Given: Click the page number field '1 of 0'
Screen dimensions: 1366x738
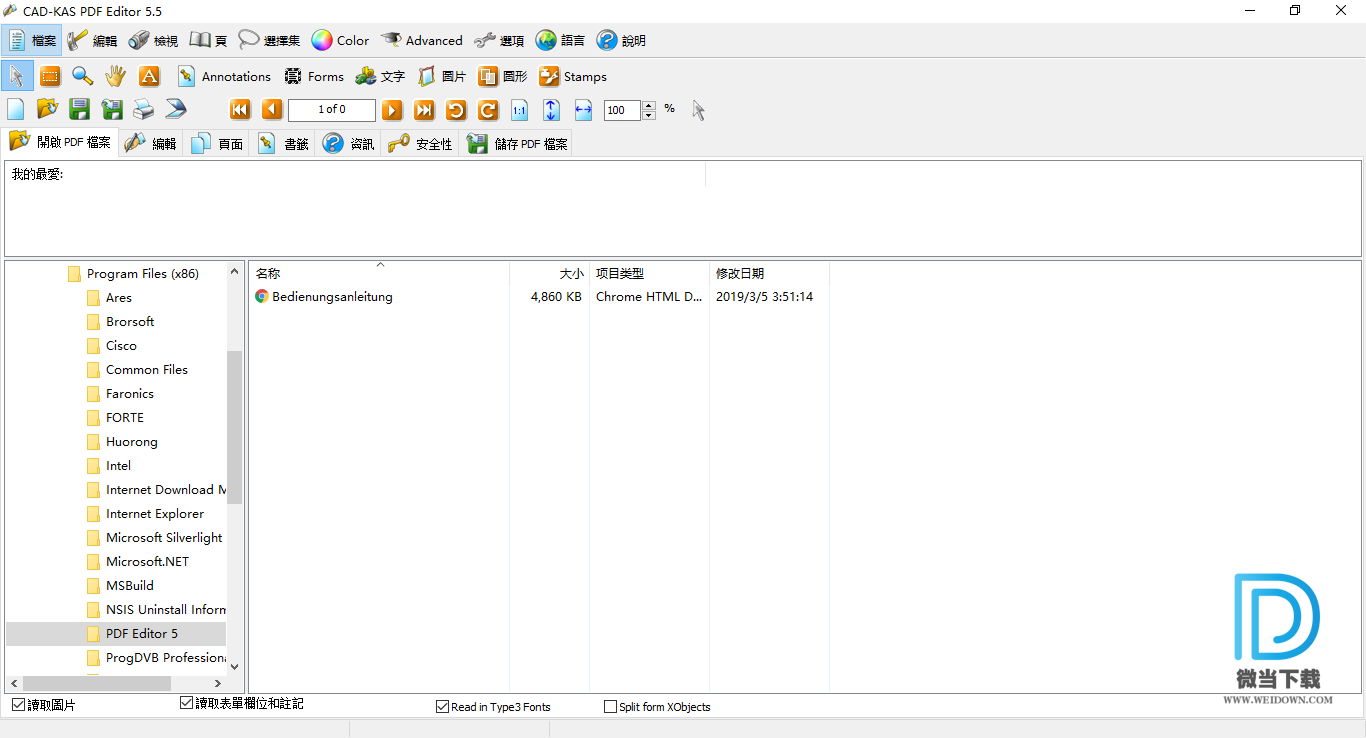Looking at the screenshot, I should tap(332, 110).
